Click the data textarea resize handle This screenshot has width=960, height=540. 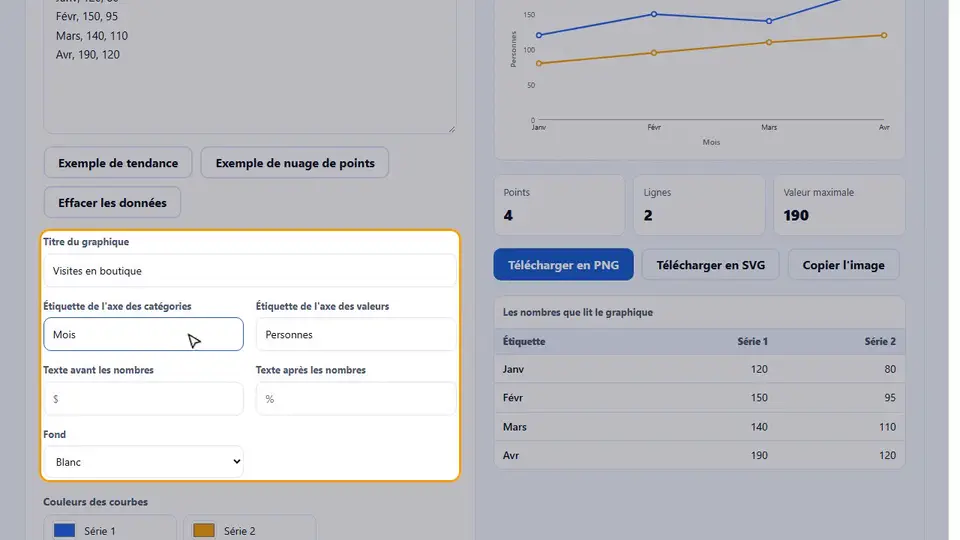(x=452, y=129)
